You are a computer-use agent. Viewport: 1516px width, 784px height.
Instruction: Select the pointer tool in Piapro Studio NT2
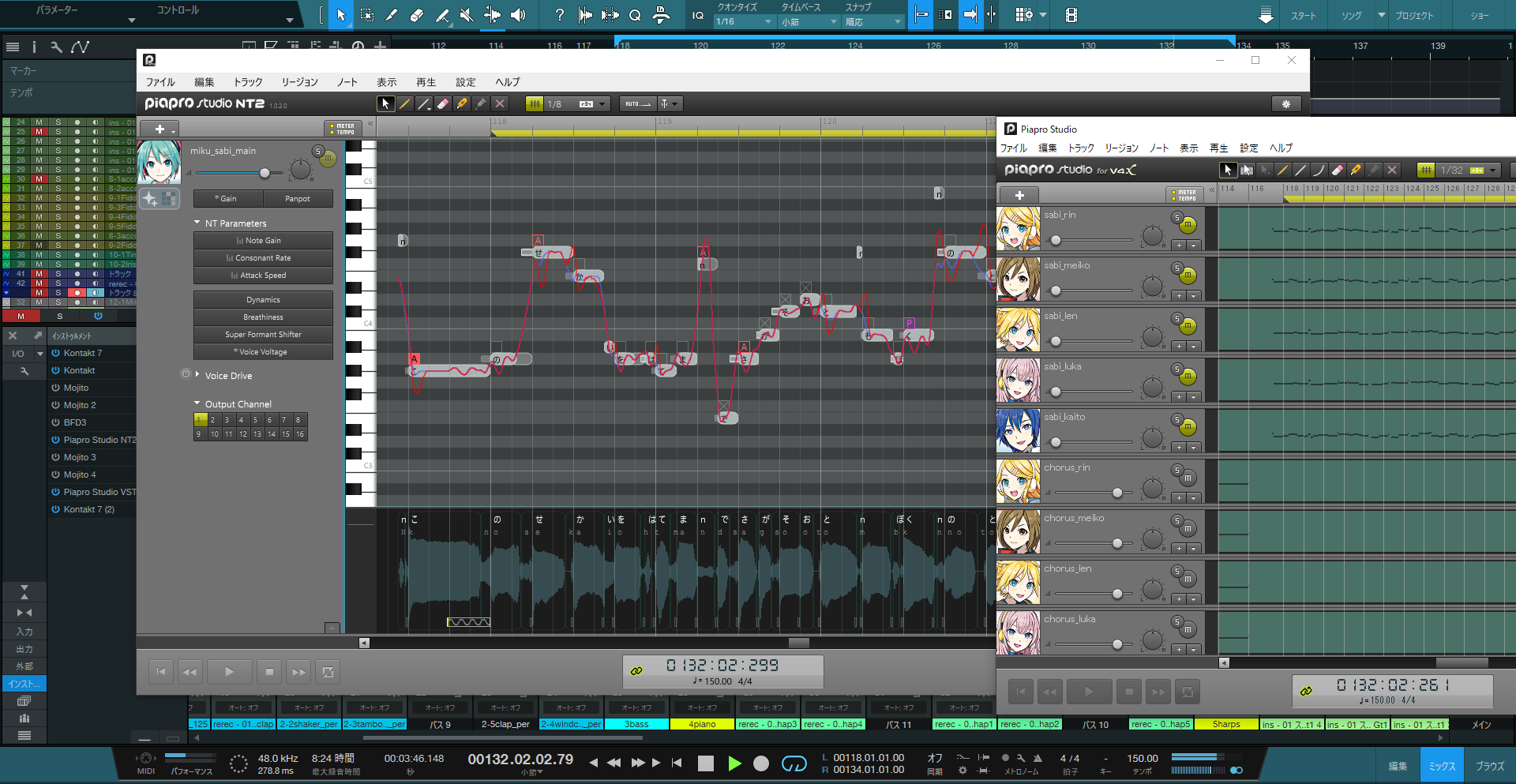[385, 103]
